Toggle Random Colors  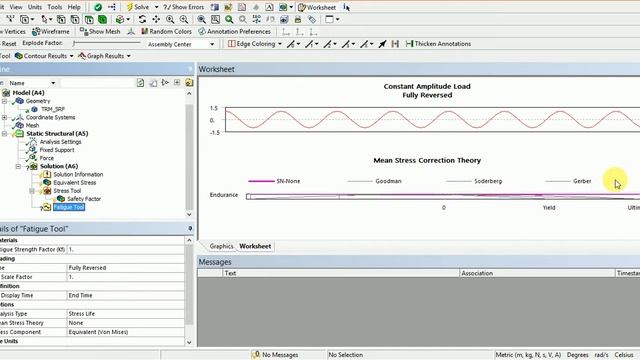(x=166, y=31)
